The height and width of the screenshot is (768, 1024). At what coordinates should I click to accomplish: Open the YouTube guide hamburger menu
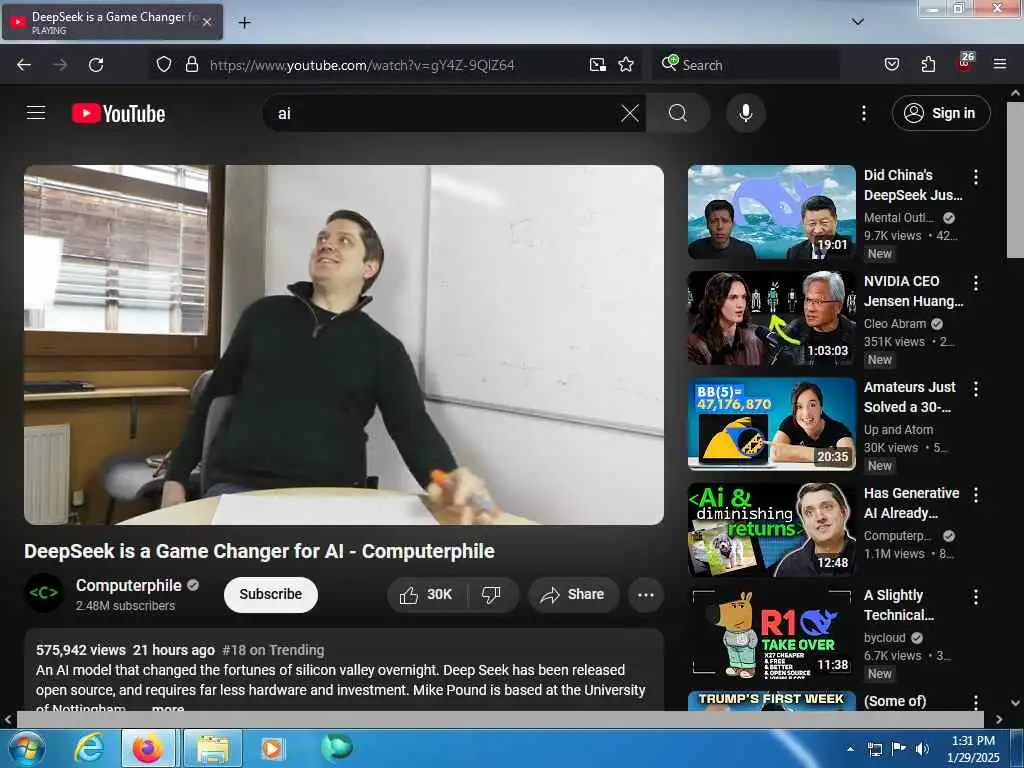click(36, 113)
